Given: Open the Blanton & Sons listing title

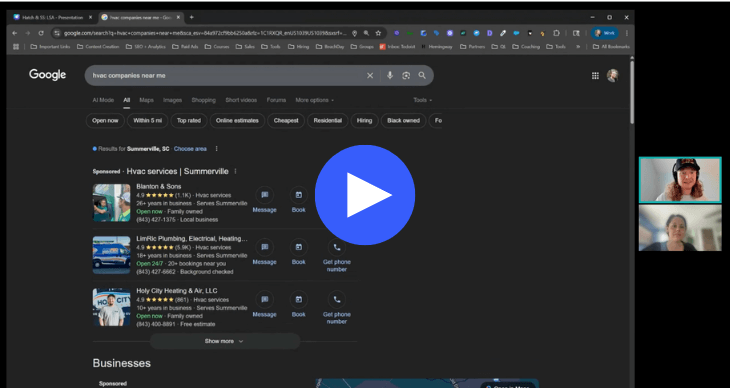Looking at the screenshot, I should [x=159, y=187].
